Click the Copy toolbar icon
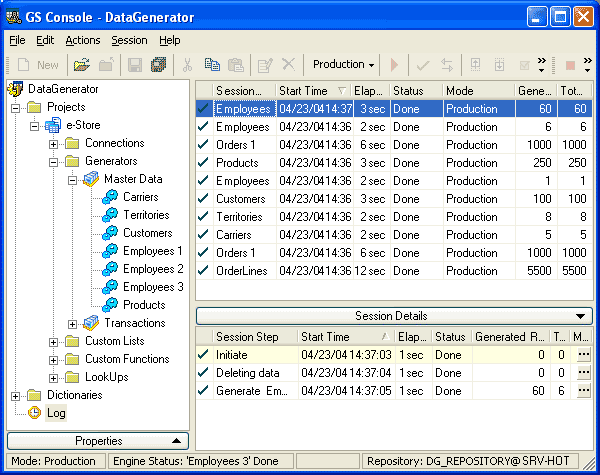The width and height of the screenshot is (600, 475). (x=211, y=65)
